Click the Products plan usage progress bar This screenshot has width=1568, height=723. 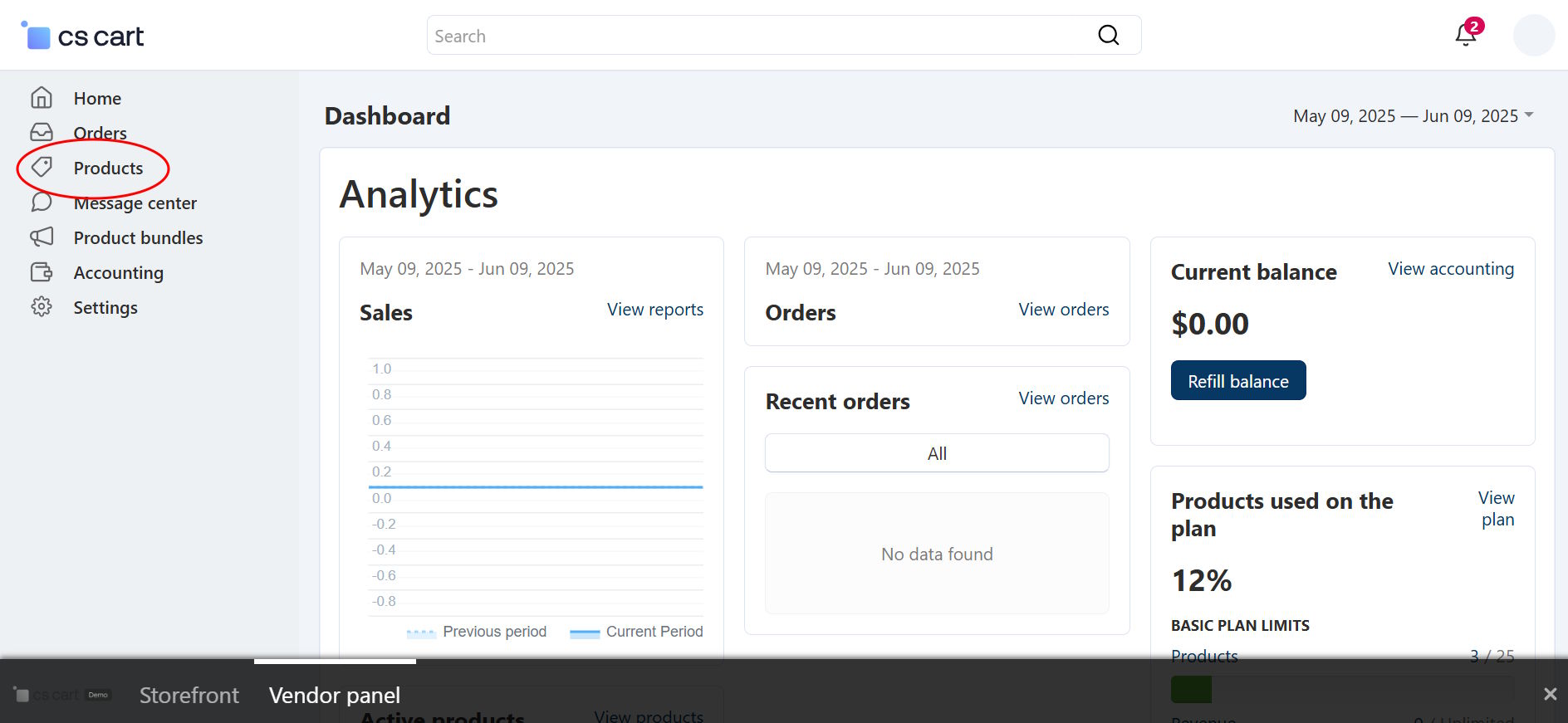coord(1342,689)
